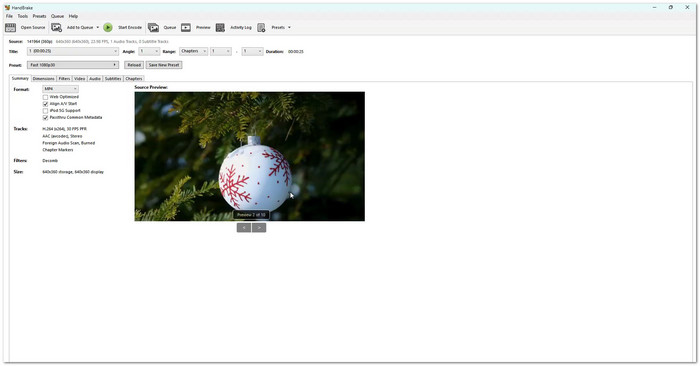
Task: Click the Foreign Audio Scan, Burned text
Action: (x=68, y=143)
